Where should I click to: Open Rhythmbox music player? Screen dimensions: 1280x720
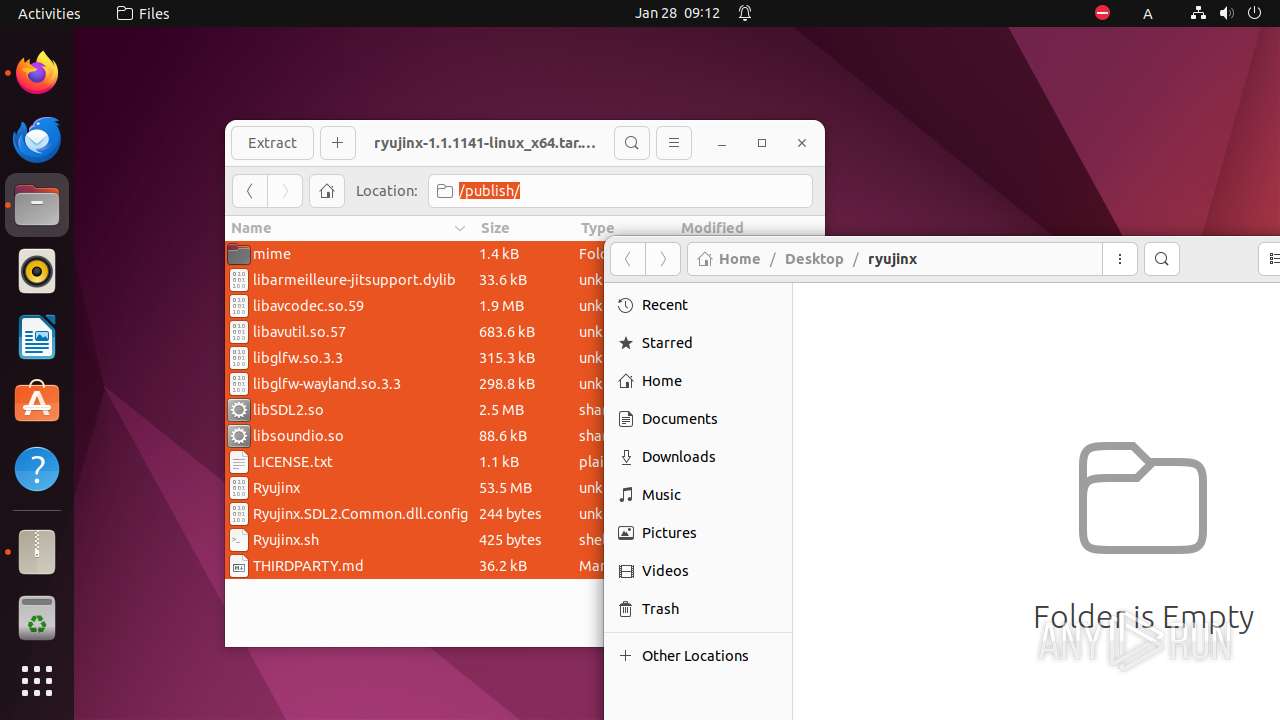[x=37, y=271]
